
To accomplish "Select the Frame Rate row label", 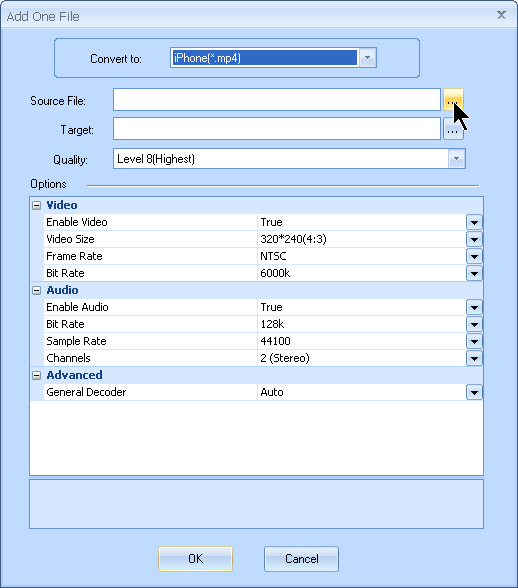I will coord(74,256).
